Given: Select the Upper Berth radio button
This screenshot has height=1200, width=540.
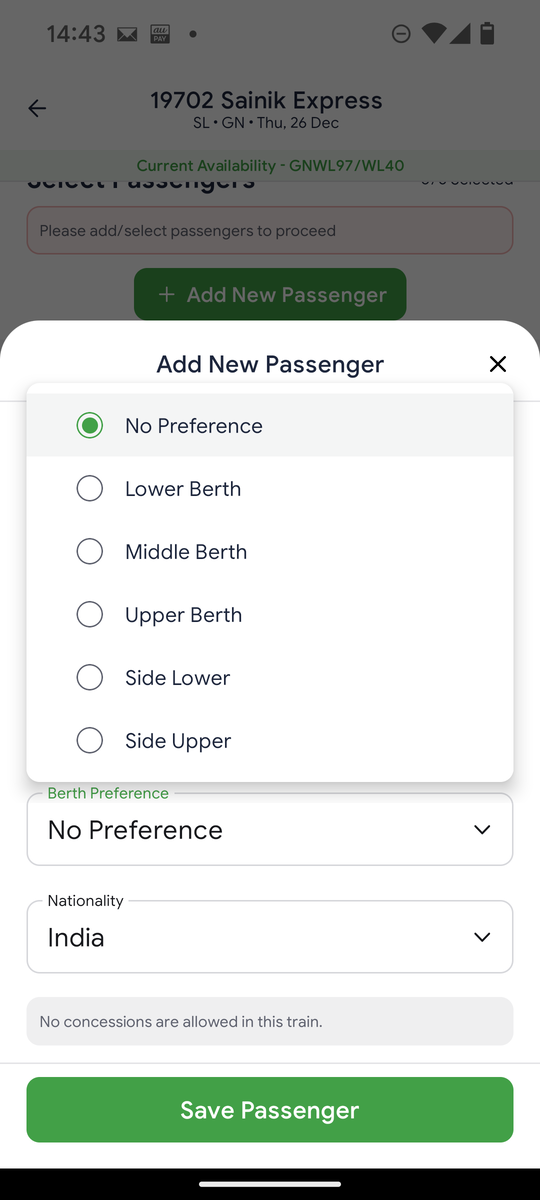Looking at the screenshot, I should (89, 615).
